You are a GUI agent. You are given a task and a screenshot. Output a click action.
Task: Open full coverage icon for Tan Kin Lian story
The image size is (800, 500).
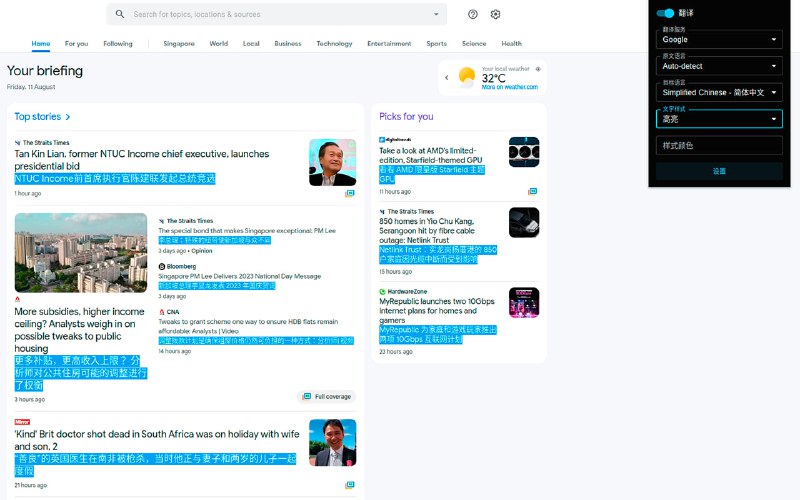(350, 193)
